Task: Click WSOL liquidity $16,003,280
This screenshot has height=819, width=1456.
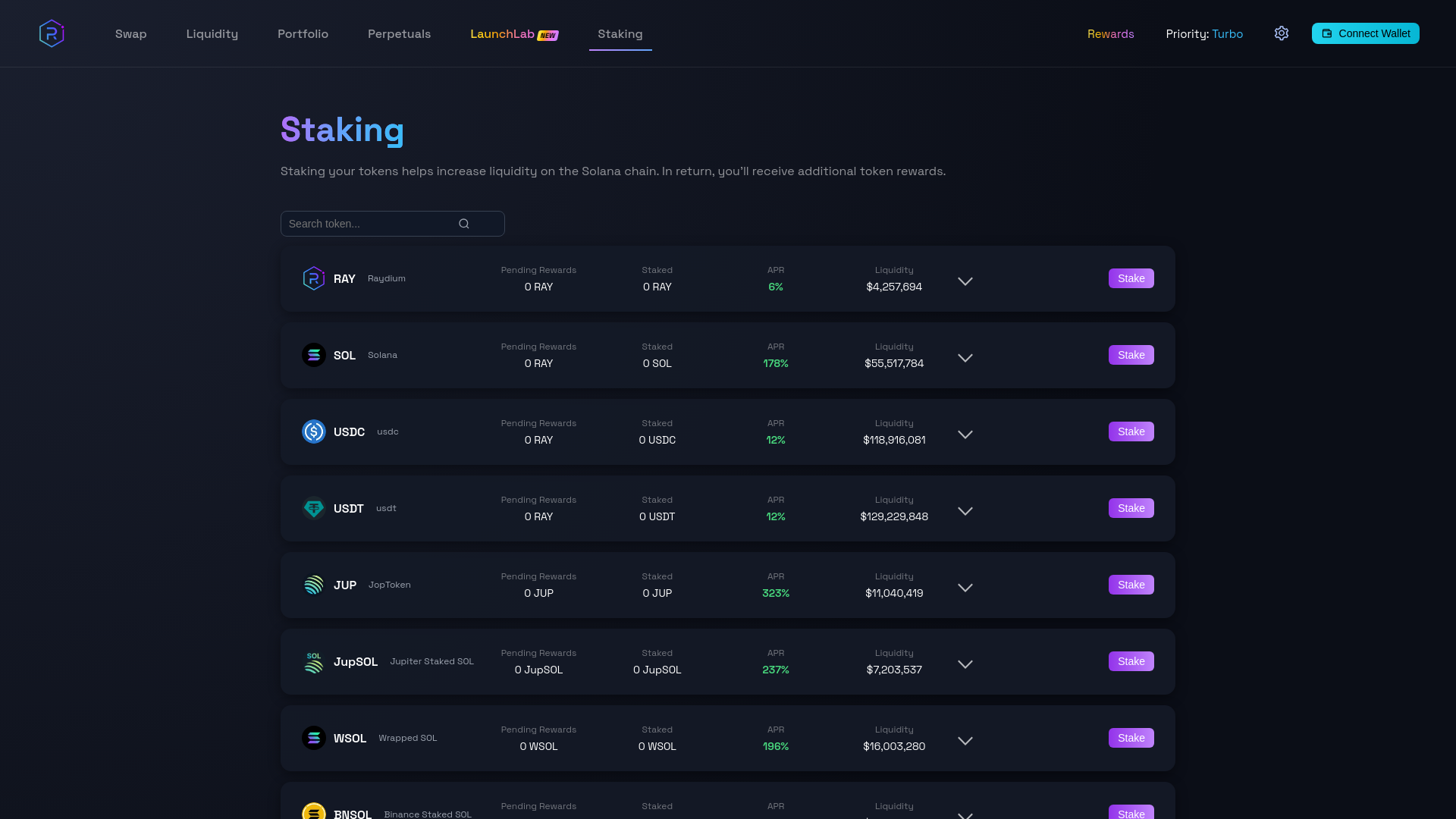Action: pos(894,746)
